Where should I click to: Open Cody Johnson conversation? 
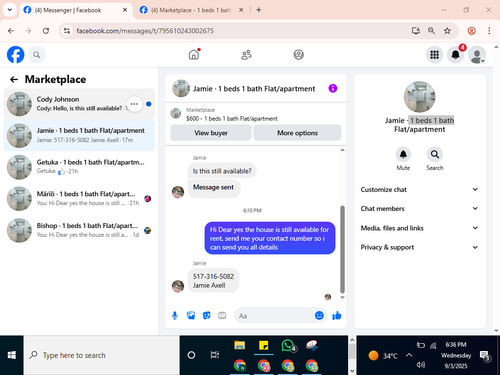tap(79, 104)
